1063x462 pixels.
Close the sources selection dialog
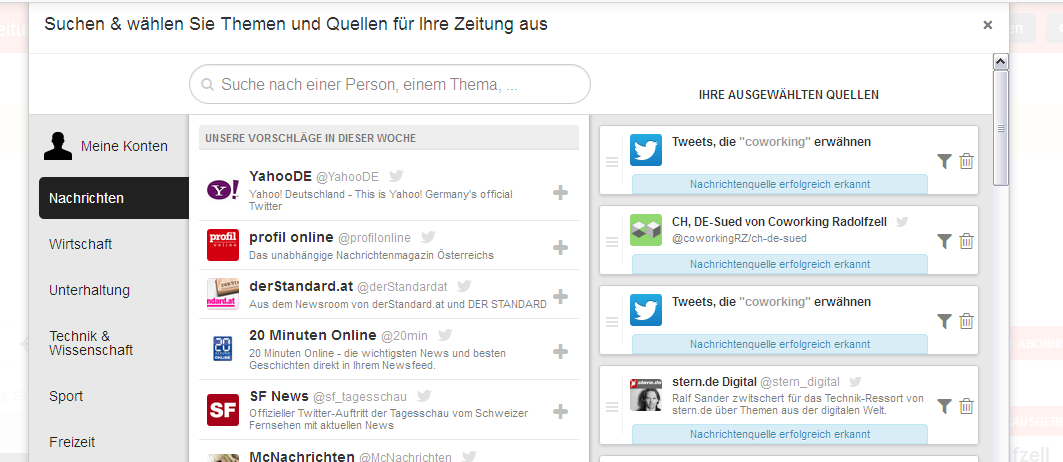point(988,25)
